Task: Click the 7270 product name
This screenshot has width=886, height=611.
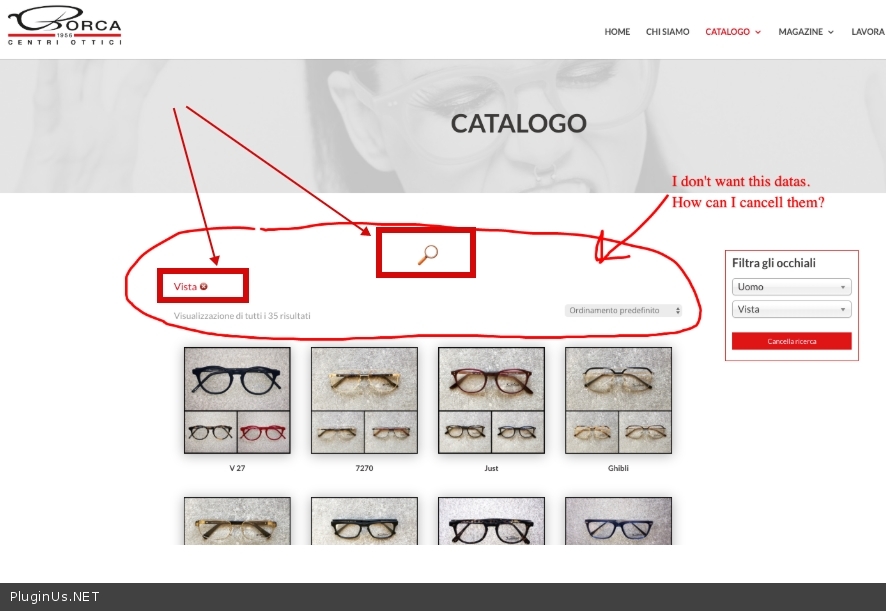Action: click(x=364, y=468)
